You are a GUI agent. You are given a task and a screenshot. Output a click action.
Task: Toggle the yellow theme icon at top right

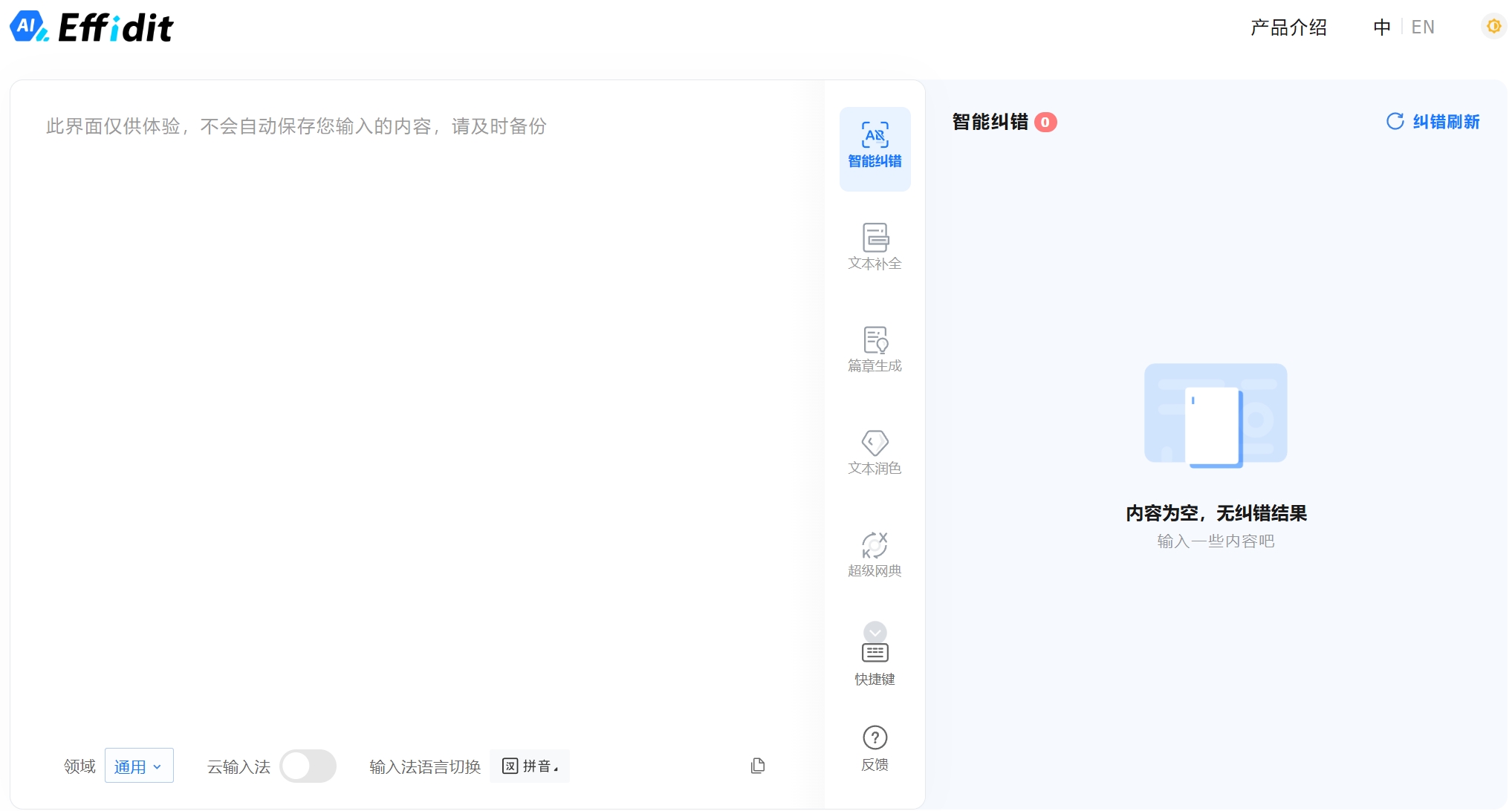(1493, 26)
